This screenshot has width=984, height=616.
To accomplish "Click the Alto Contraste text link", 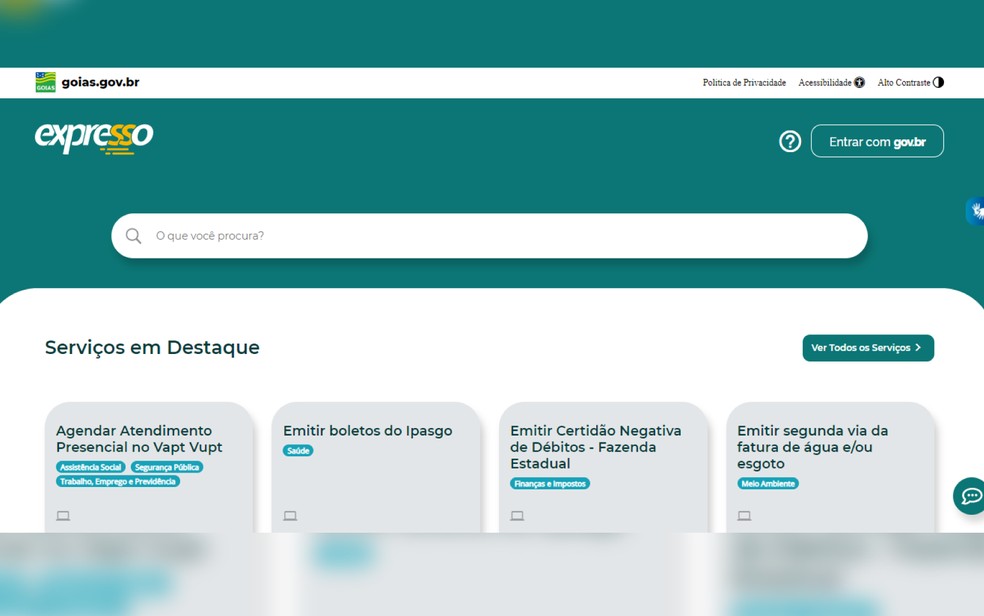I will tap(904, 83).
